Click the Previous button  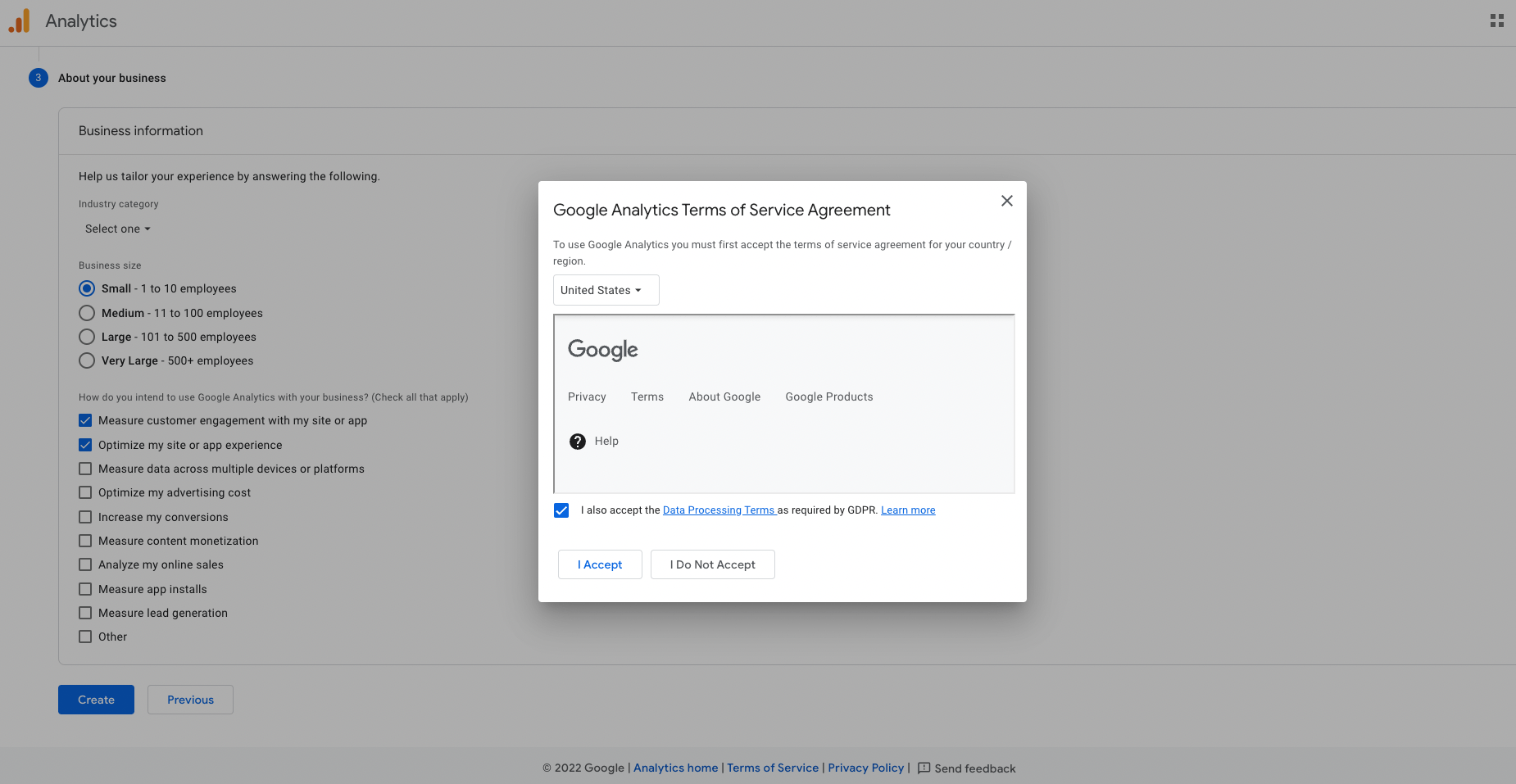190,700
